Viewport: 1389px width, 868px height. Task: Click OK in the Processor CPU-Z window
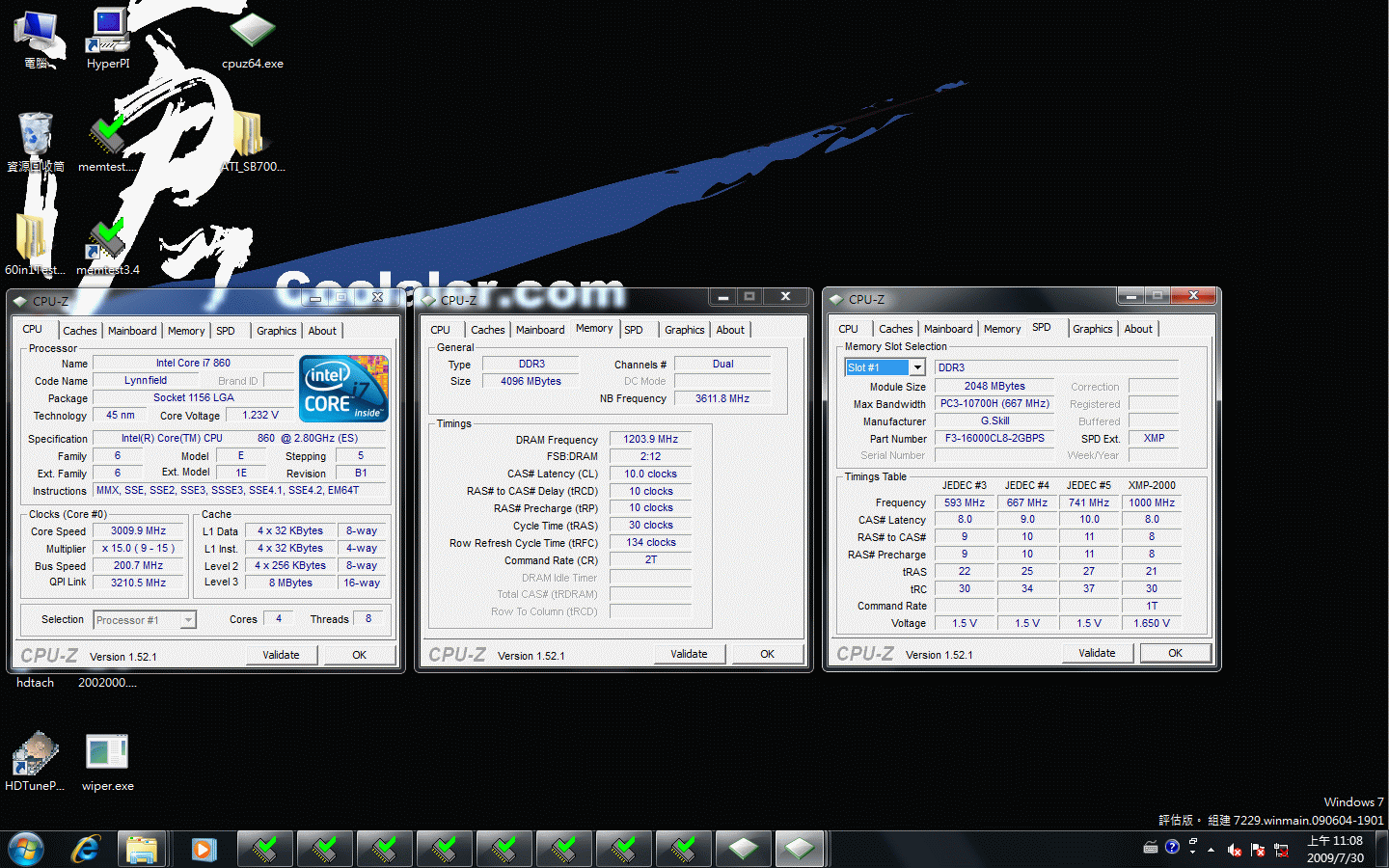pyautogui.click(x=359, y=655)
